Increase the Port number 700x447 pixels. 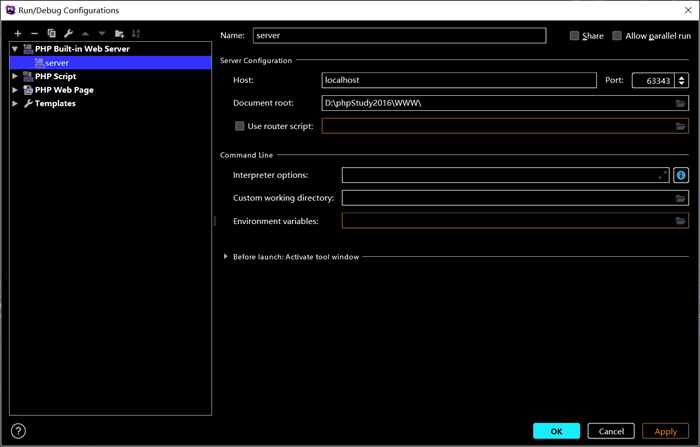coord(681,78)
